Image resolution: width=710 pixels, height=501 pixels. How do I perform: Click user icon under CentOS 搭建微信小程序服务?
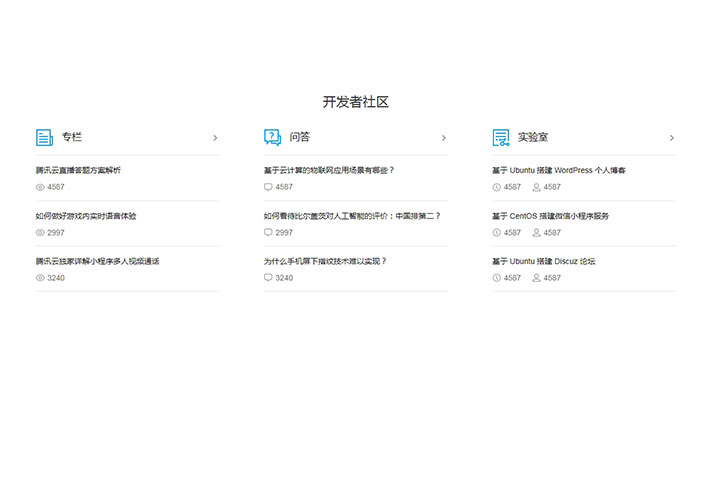[536, 232]
